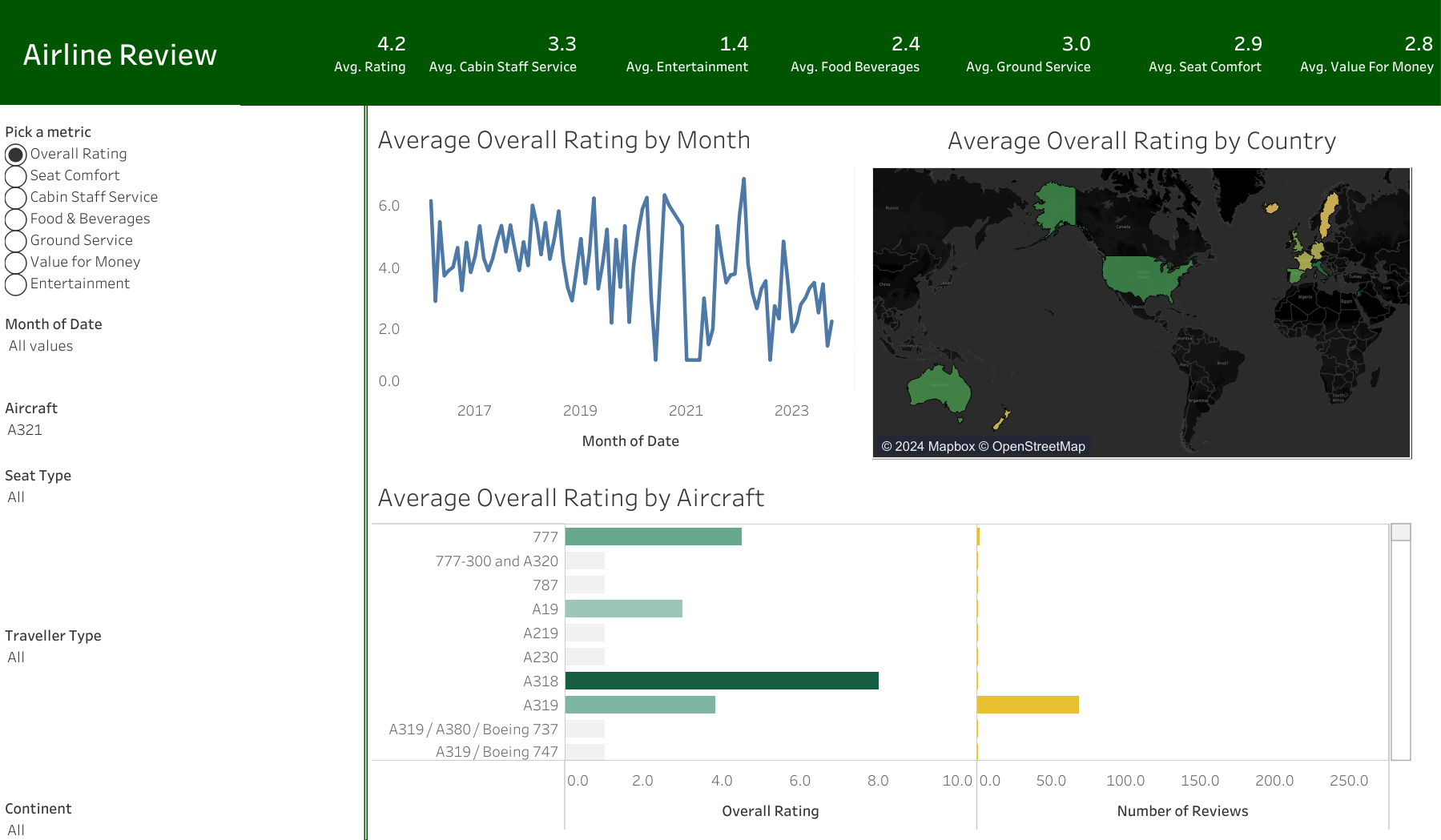Open the Seat Type filter
1441x840 pixels.
pyautogui.click(x=16, y=497)
